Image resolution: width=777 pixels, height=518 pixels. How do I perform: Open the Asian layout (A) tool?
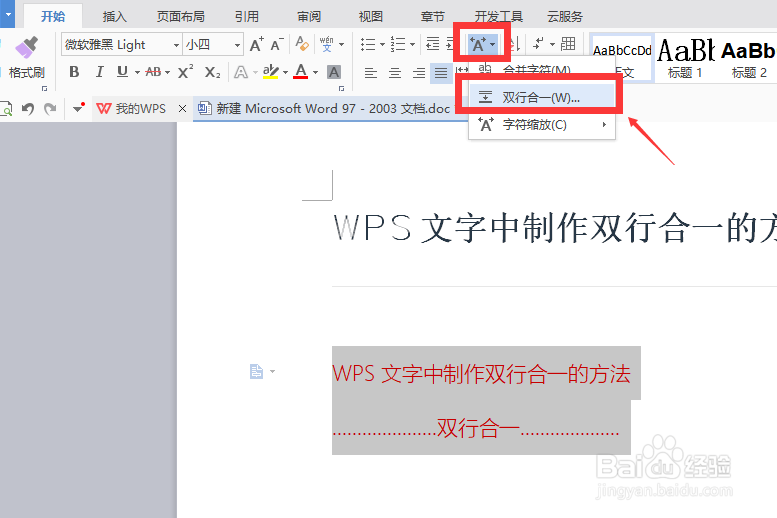(478, 44)
